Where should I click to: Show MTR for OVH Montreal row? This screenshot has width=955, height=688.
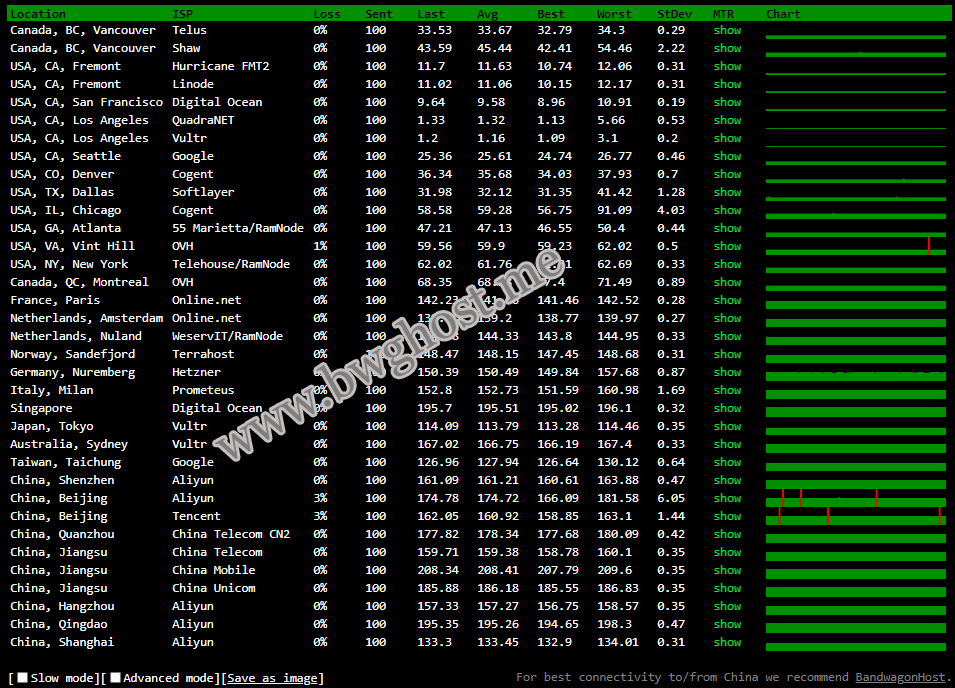[727, 282]
